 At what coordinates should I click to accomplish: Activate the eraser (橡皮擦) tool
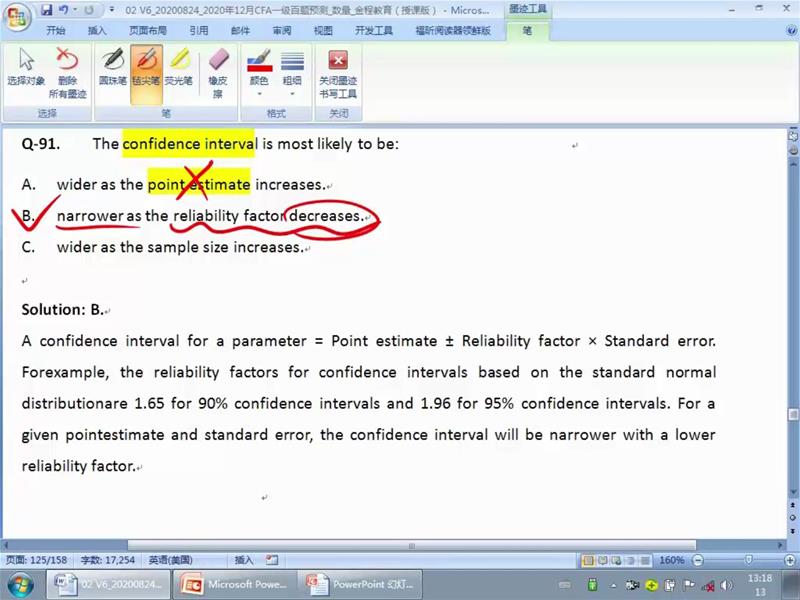coord(217,73)
